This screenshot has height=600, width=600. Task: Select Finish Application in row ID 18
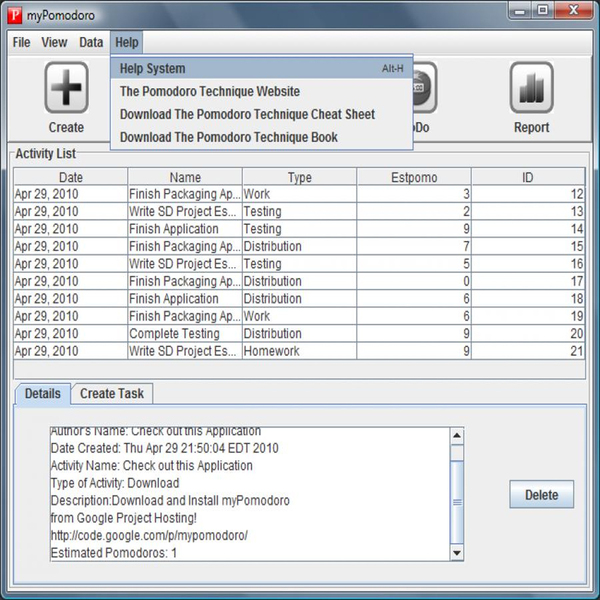click(185, 298)
